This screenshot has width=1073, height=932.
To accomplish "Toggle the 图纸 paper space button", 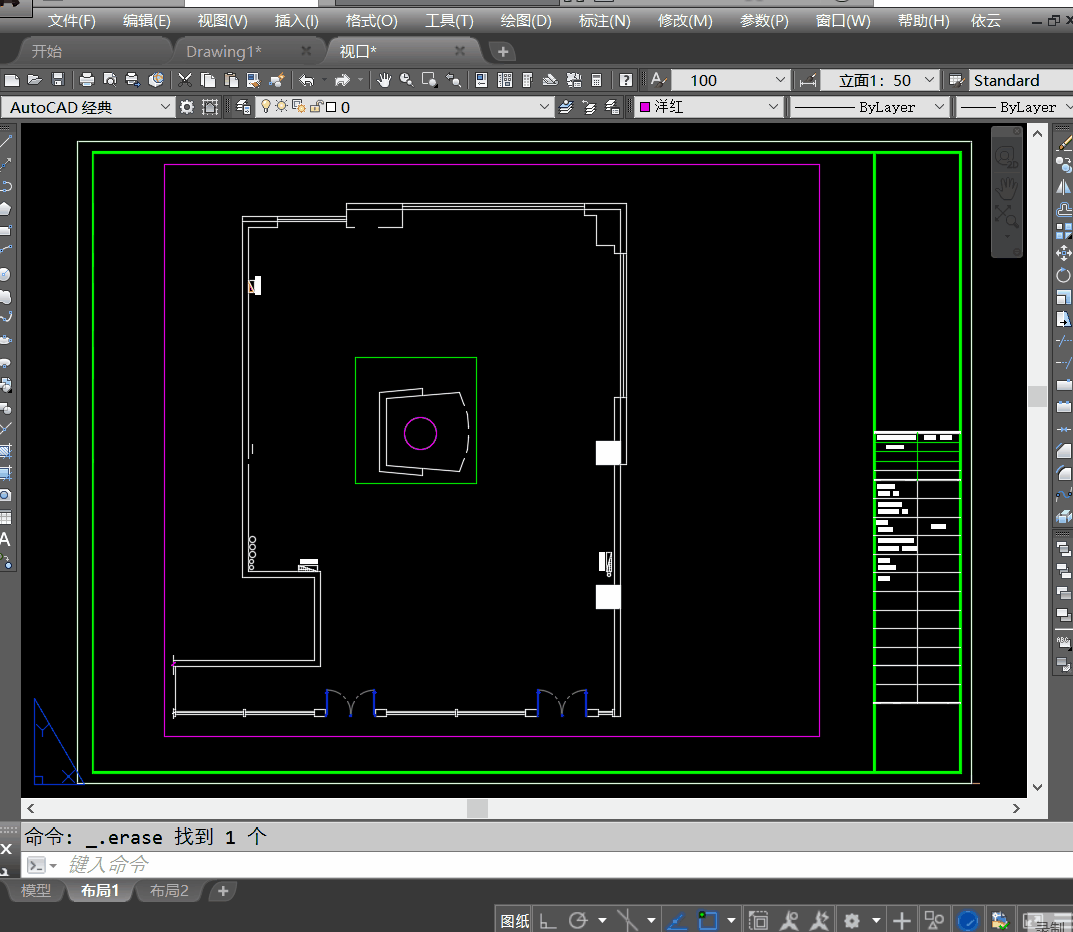I will (x=515, y=921).
